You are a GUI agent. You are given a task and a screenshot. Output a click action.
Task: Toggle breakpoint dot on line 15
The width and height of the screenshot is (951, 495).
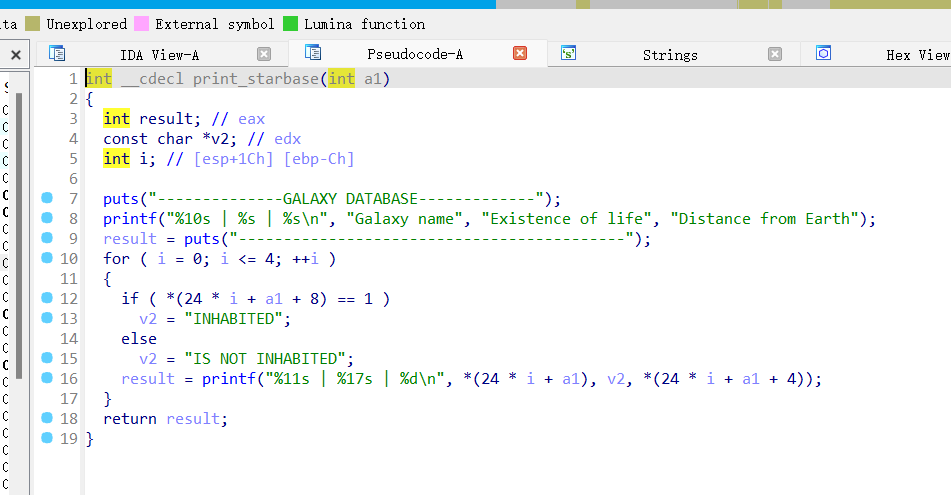pyautogui.click(x=47, y=358)
